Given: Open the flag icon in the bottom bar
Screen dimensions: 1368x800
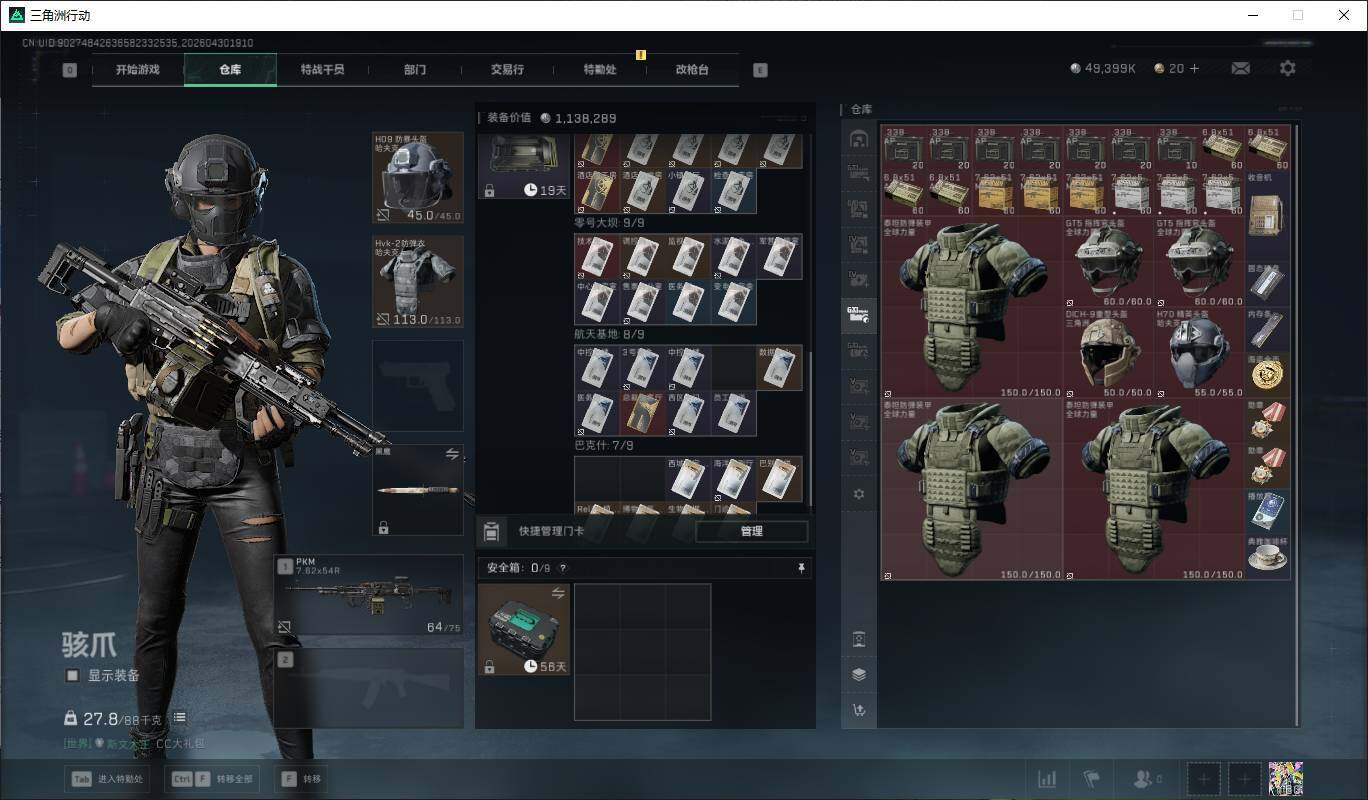Looking at the screenshot, I should [1091, 779].
